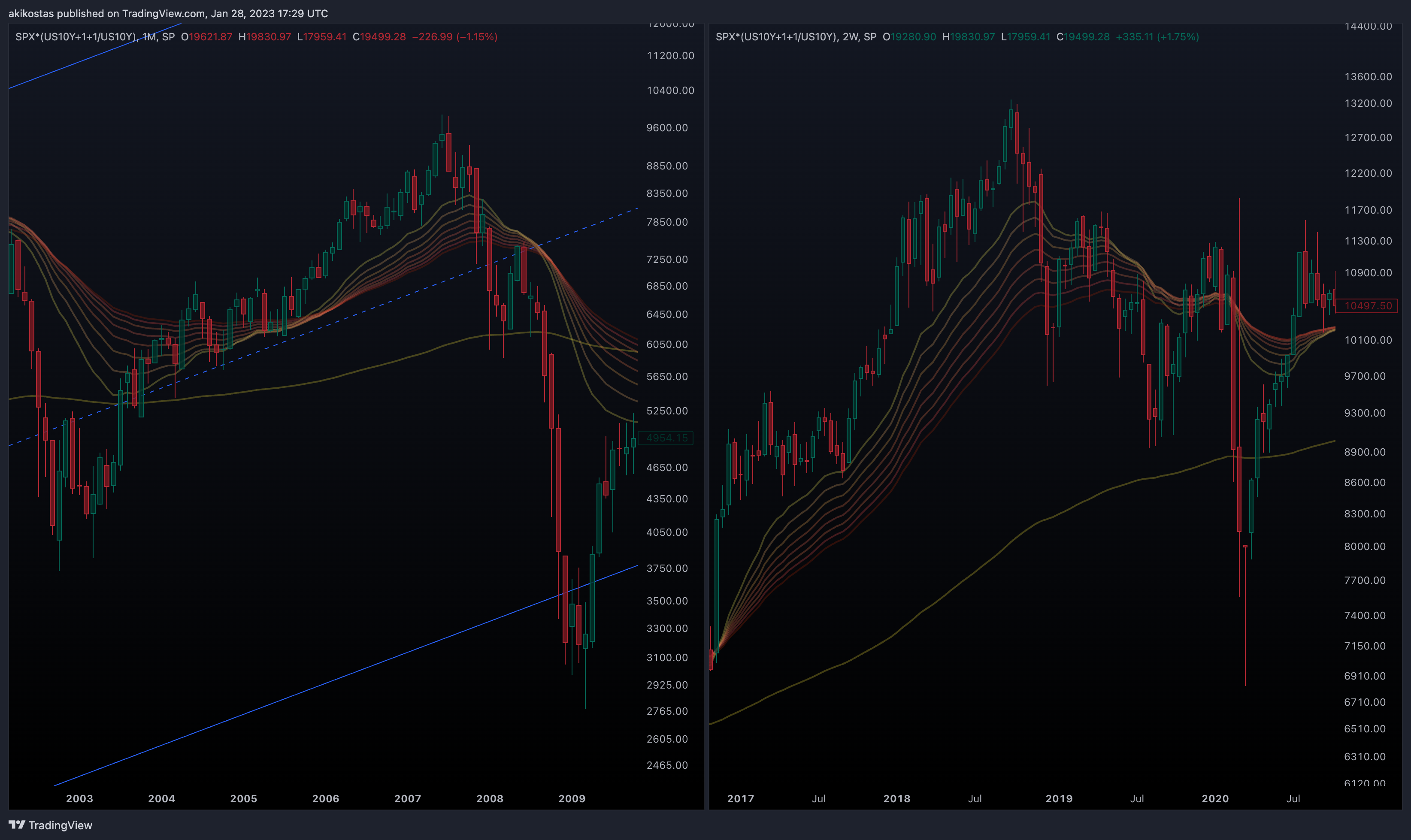The height and width of the screenshot is (840, 1411).
Task: Click the 9700.00 price level on right axis
Action: (1365, 376)
